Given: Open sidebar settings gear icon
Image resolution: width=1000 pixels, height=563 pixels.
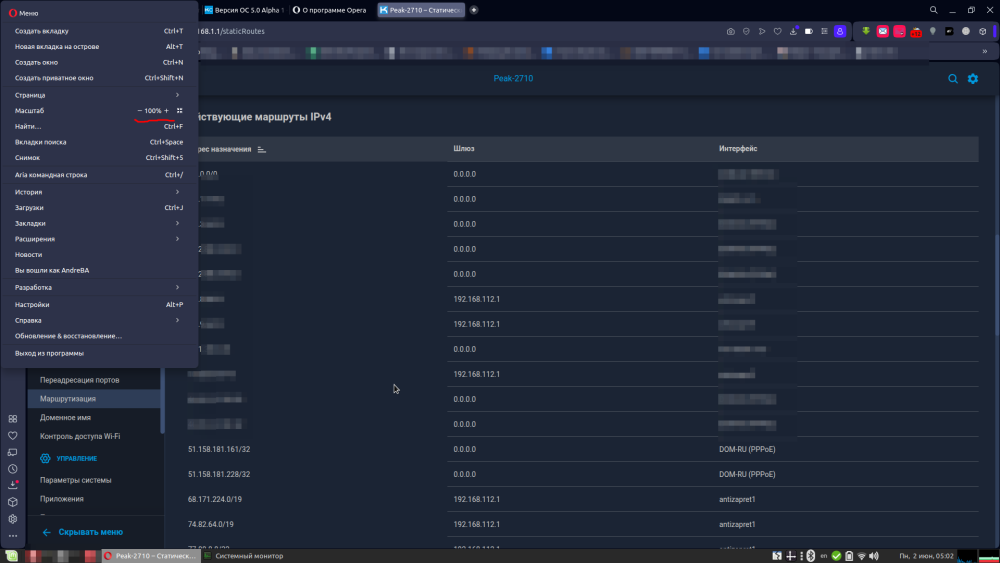Looking at the screenshot, I should [x=13, y=519].
